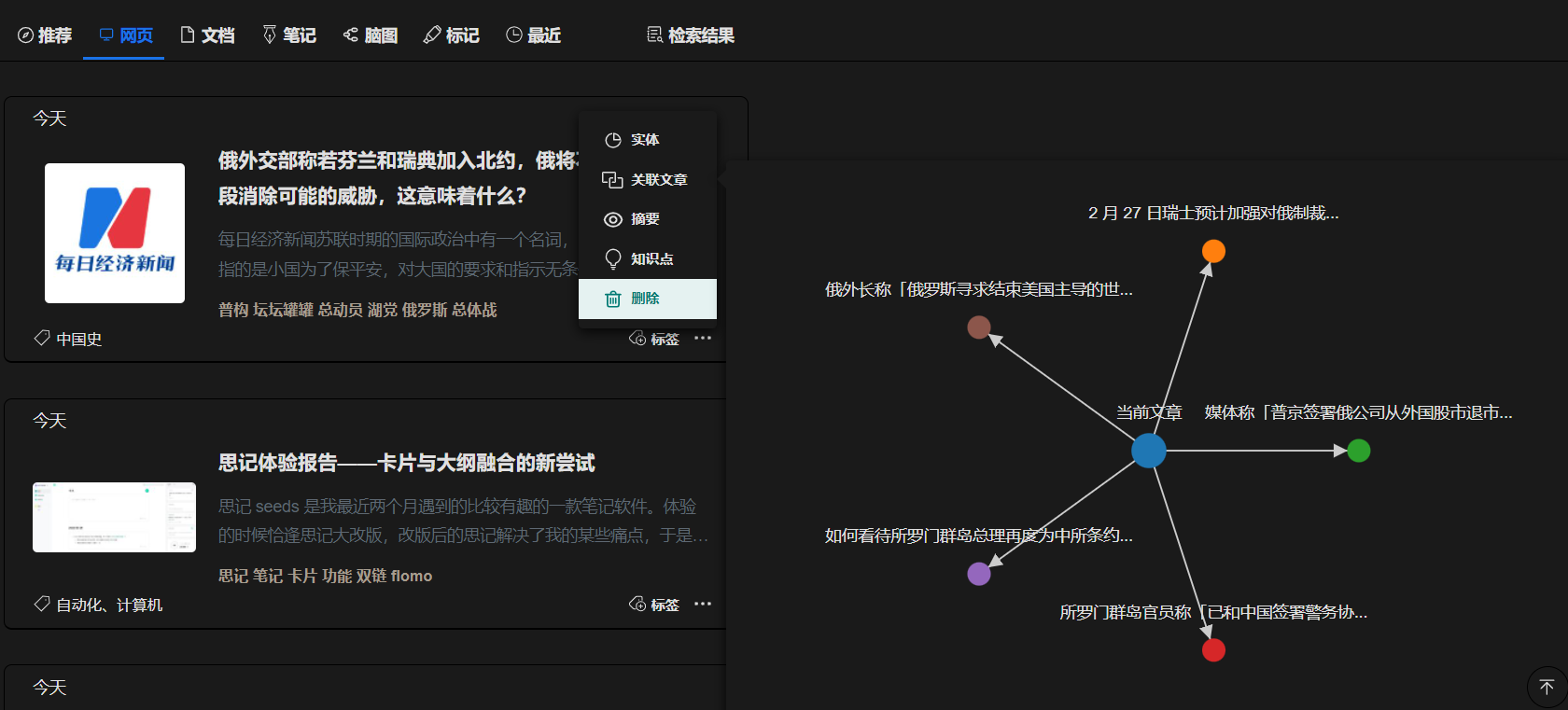1568x710 pixels.
Task: Select the orange node for 瑞士预计加强对俄制裁
Action: pyautogui.click(x=1213, y=251)
